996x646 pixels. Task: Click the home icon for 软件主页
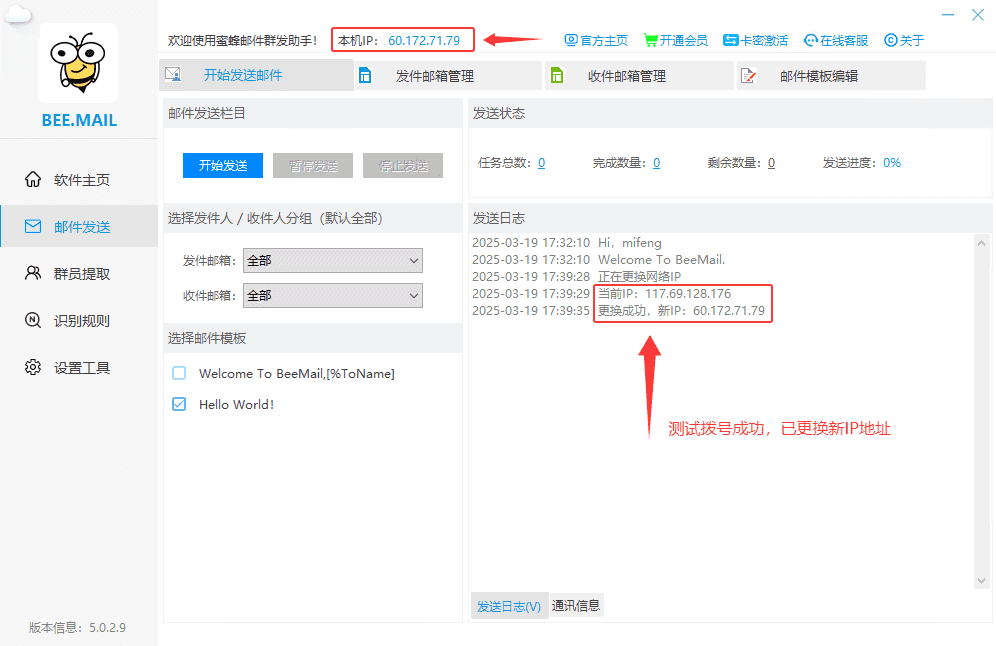tap(33, 180)
